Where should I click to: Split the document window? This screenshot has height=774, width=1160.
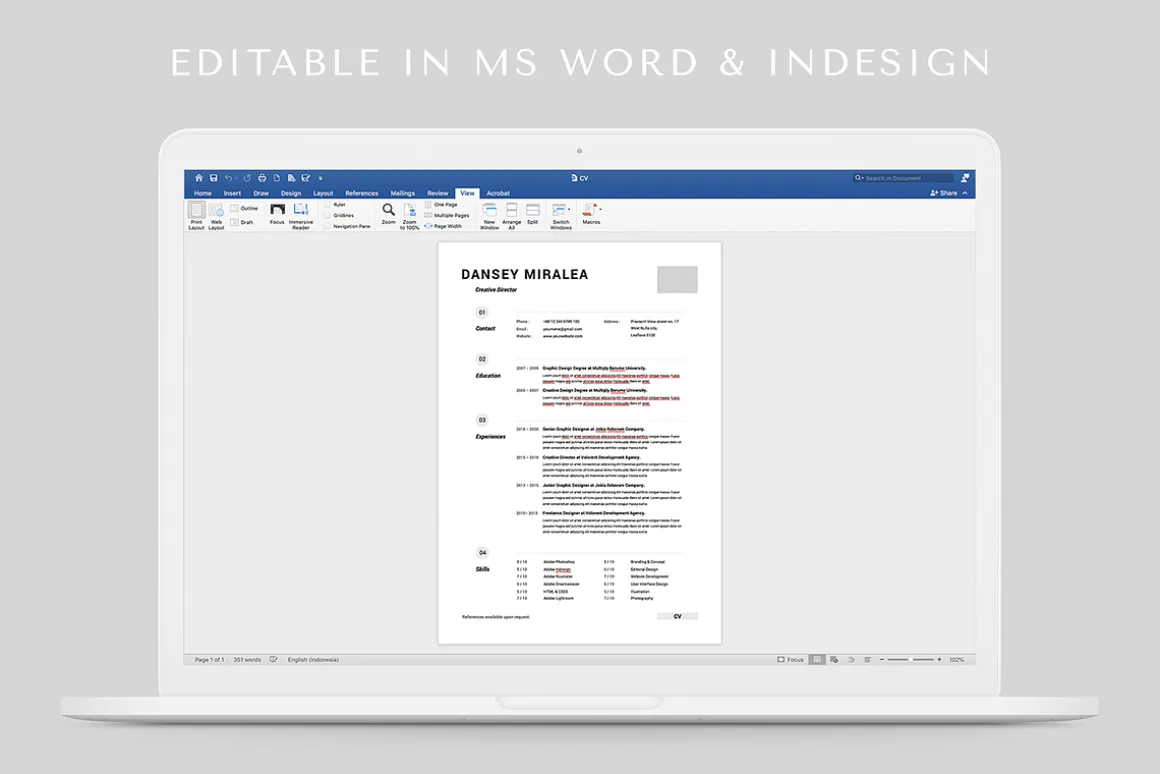533,214
